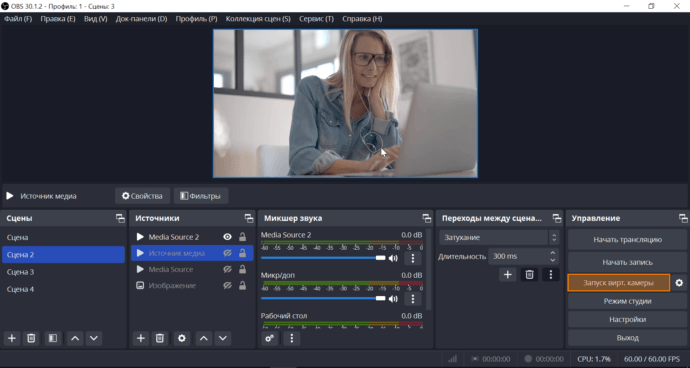Viewport: 690px width, 368px height.
Task: Open Фильтры for the selected source
Action: [x=201, y=196]
